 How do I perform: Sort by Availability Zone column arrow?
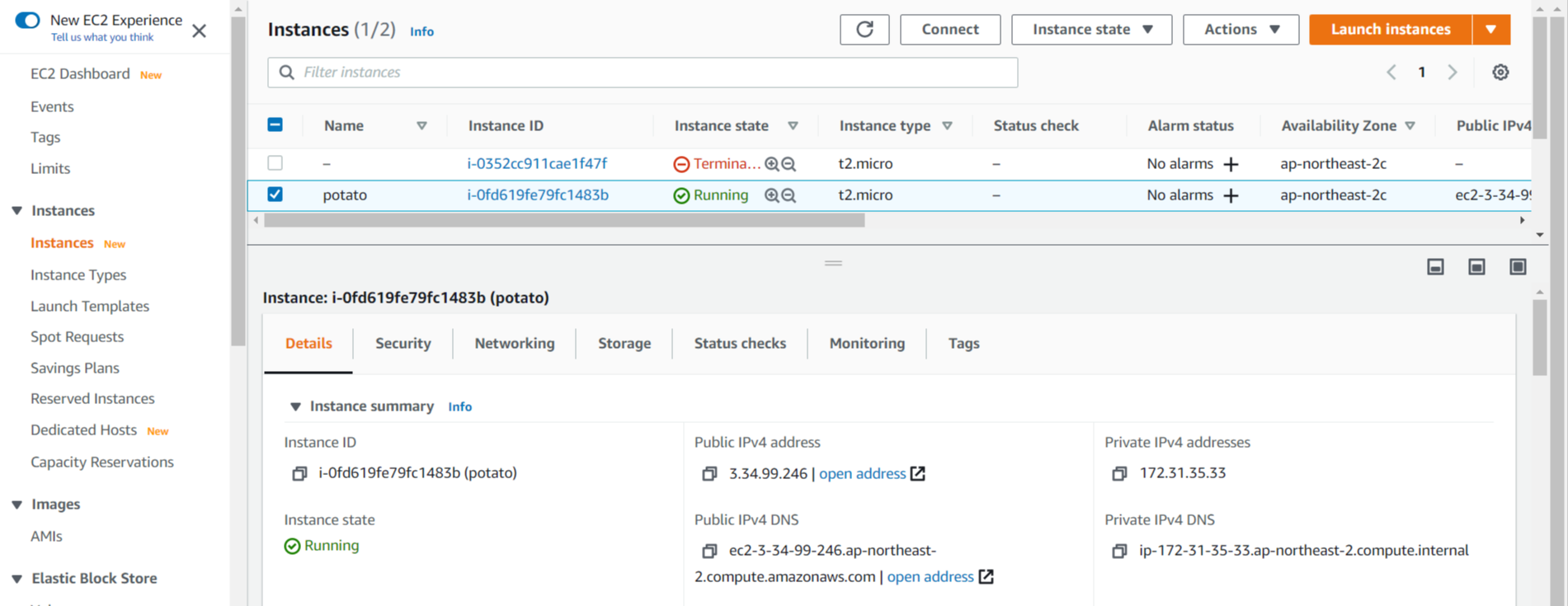[x=1410, y=126]
